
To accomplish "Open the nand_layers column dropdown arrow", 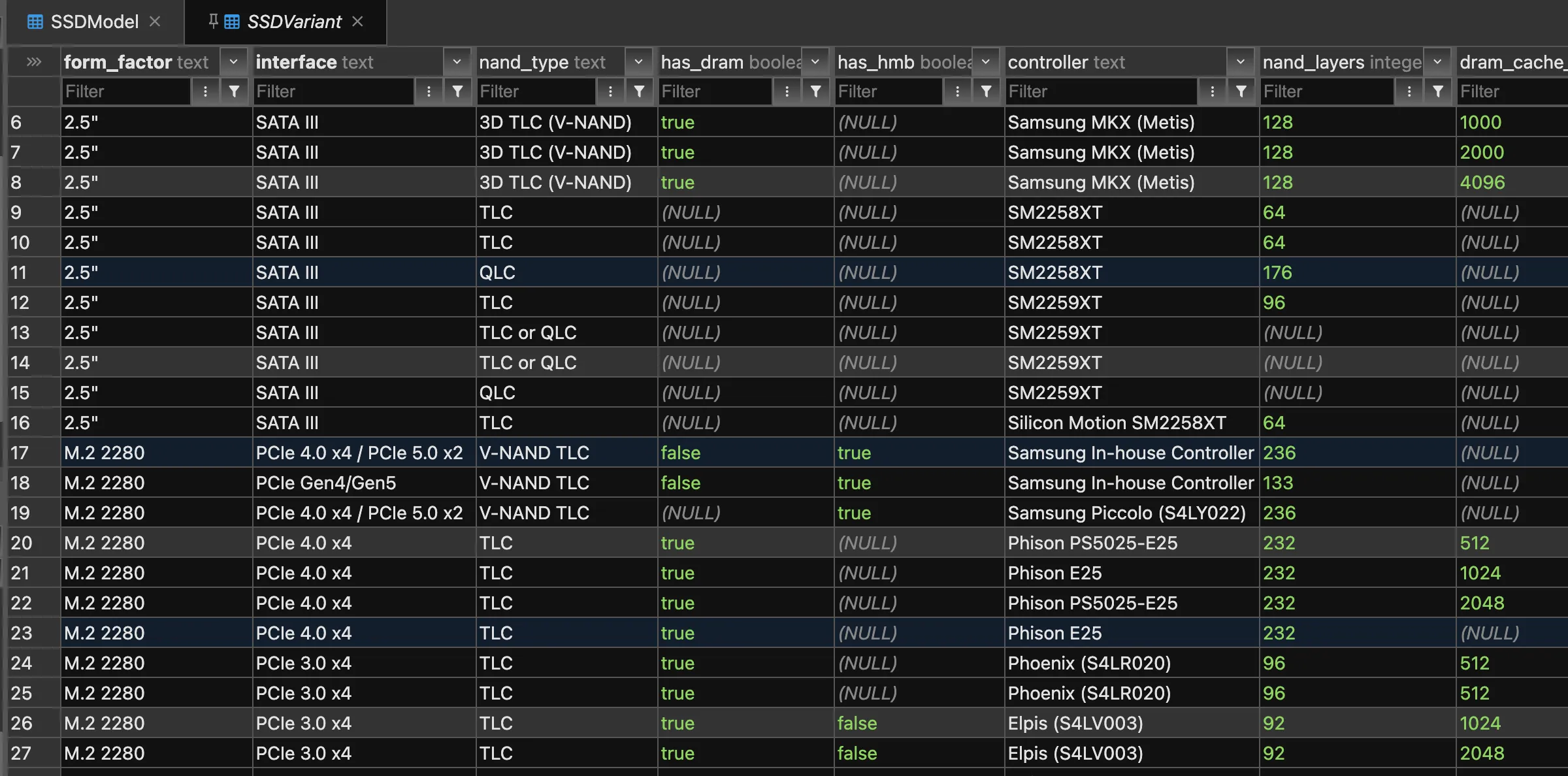I will click(x=1437, y=62).
